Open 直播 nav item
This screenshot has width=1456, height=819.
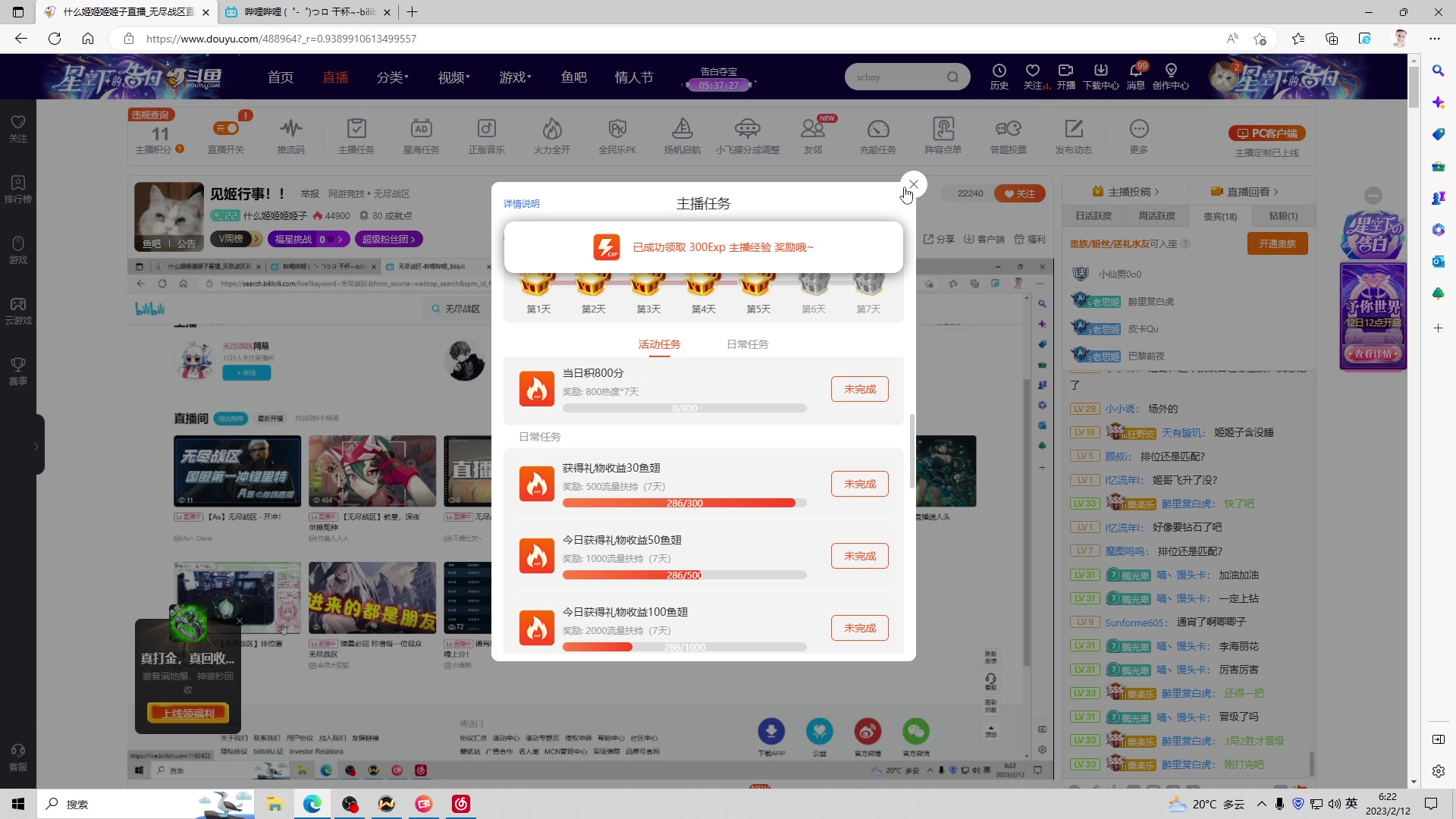(334, 77)
